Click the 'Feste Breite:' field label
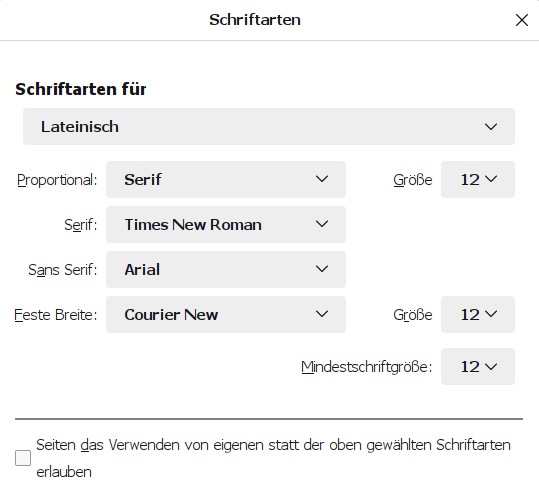Viewport: 539px width, 489px height. tap(56, 315)
